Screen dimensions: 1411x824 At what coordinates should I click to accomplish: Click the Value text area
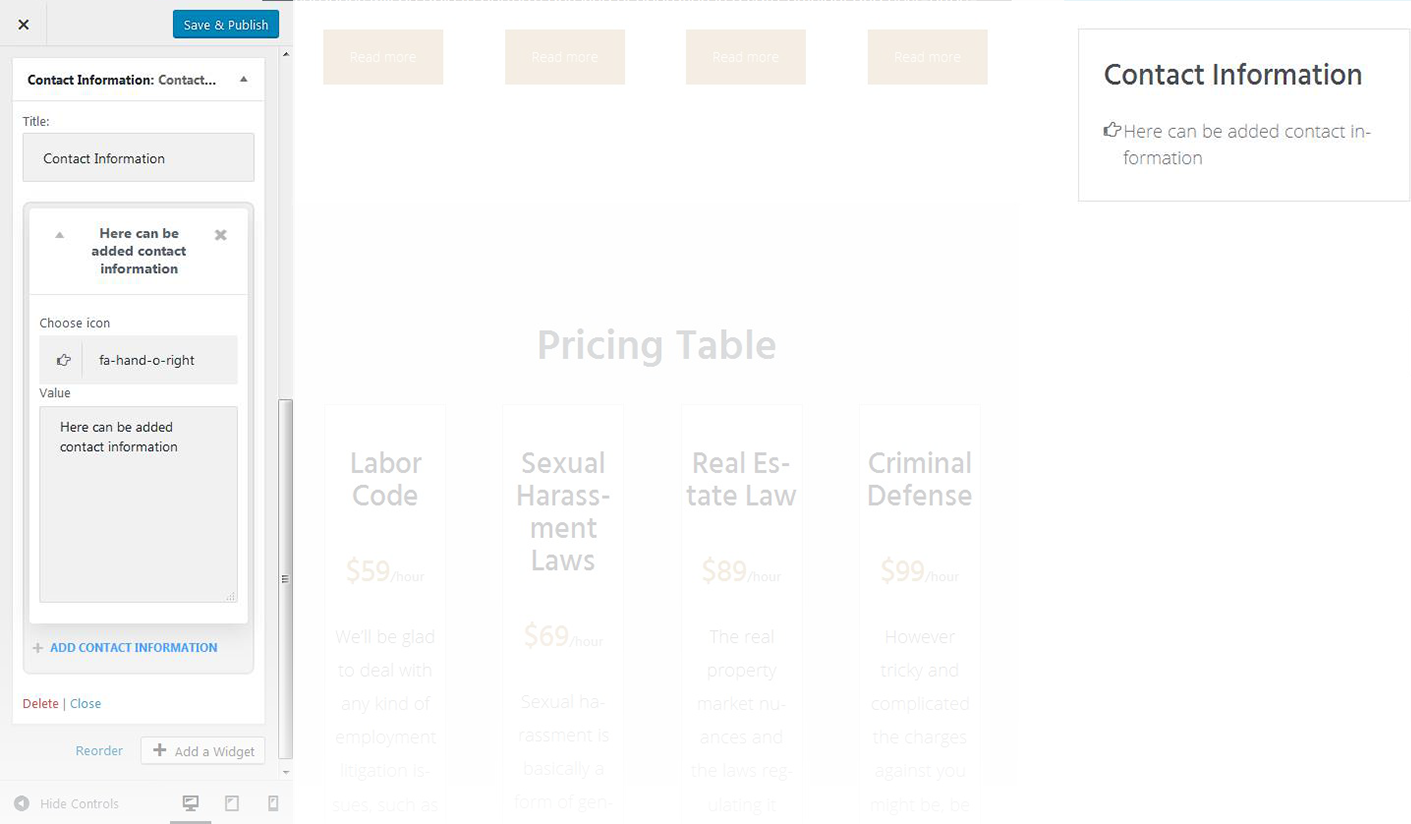(138, 504)
